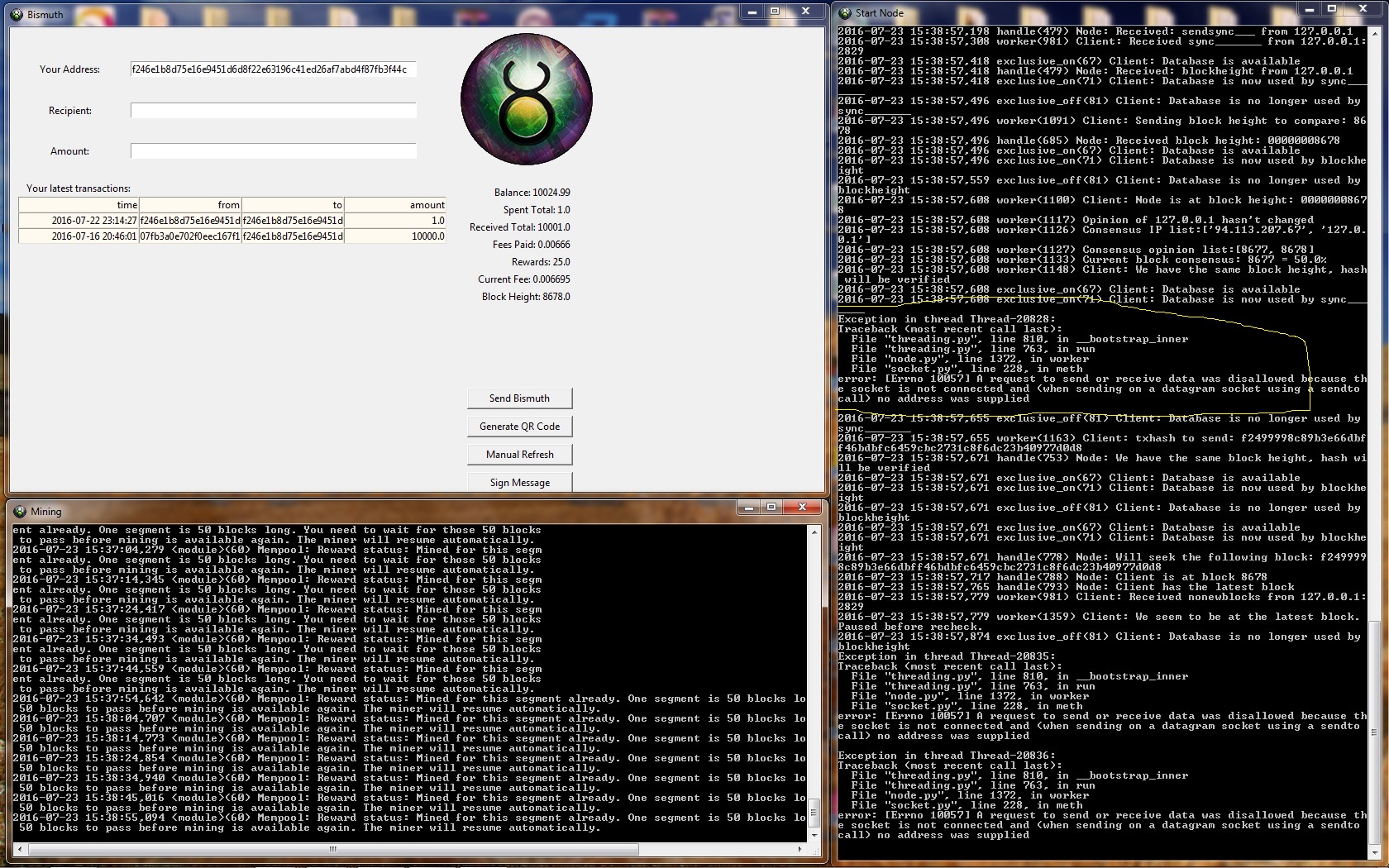Close the Bismuth window
The image size is (1389, 868).
804,12
